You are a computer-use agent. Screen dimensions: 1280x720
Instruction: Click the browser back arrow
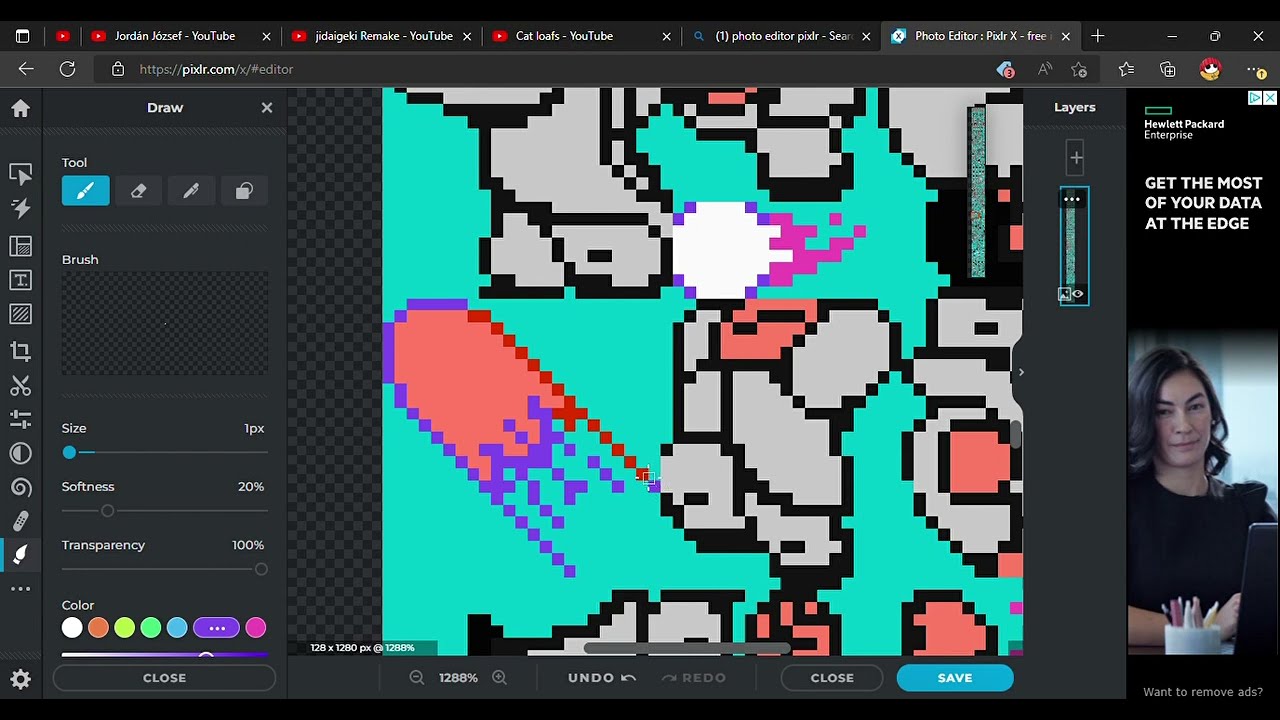[x=26, y=69]
